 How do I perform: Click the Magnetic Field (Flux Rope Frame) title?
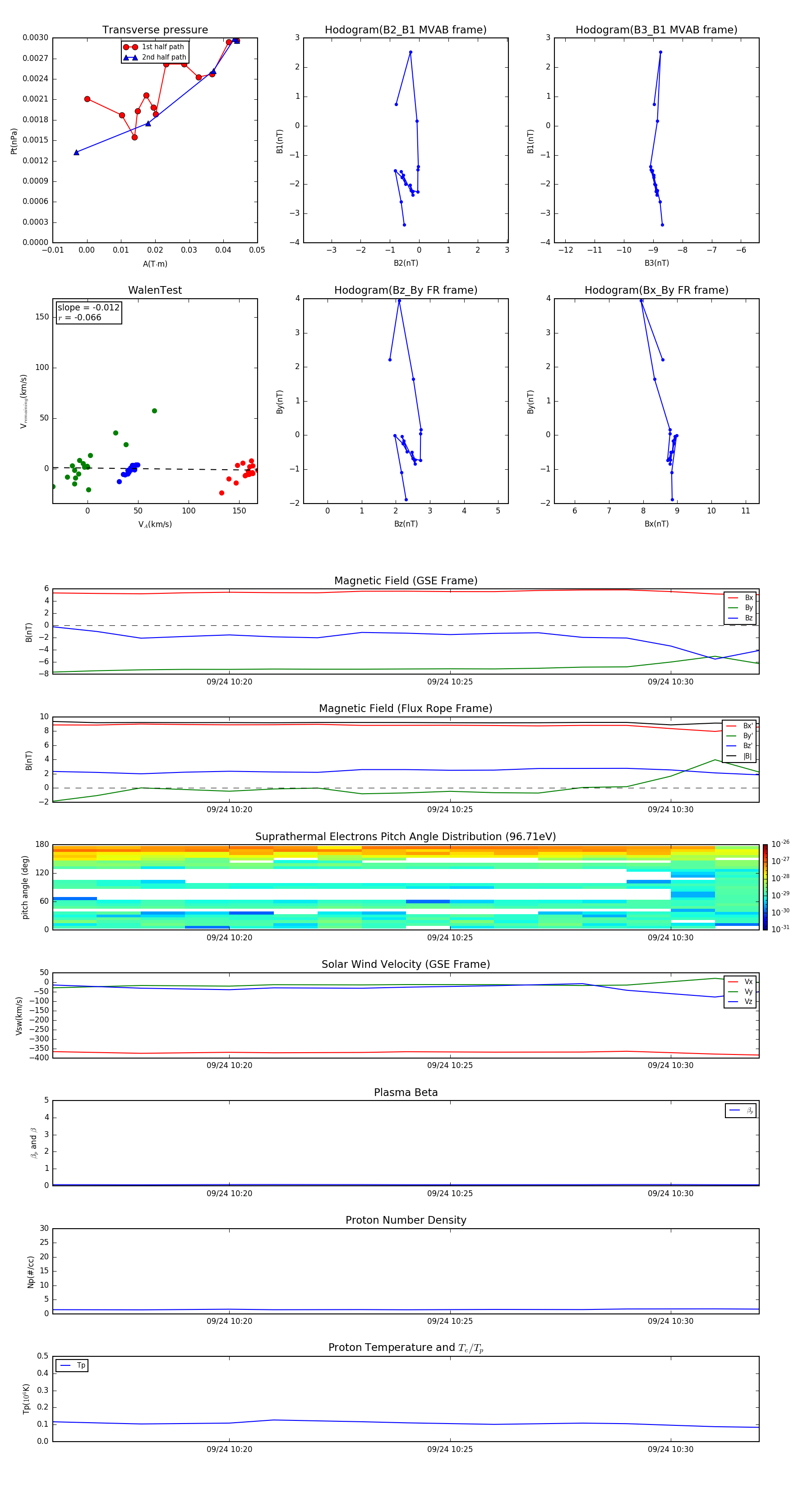406,709
